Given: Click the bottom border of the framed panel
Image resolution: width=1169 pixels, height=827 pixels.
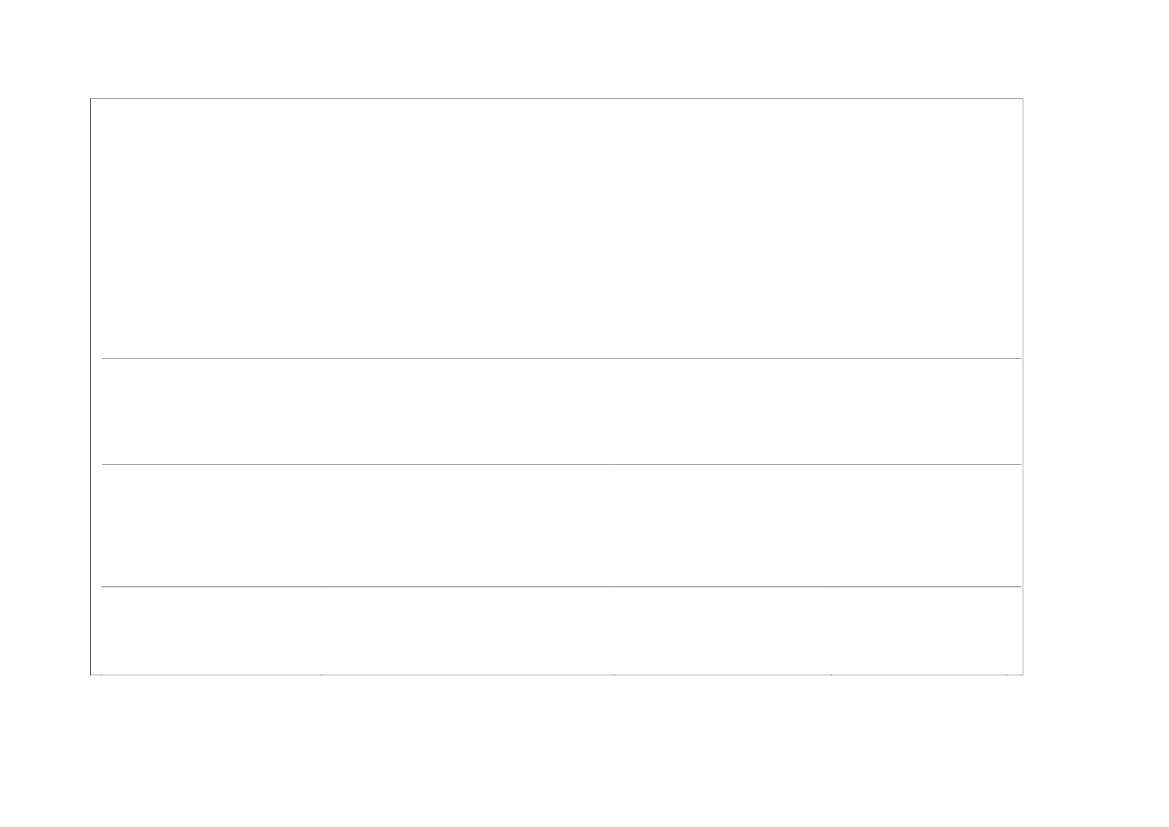Looking at the screenshot, I should [x=556, y=674].
